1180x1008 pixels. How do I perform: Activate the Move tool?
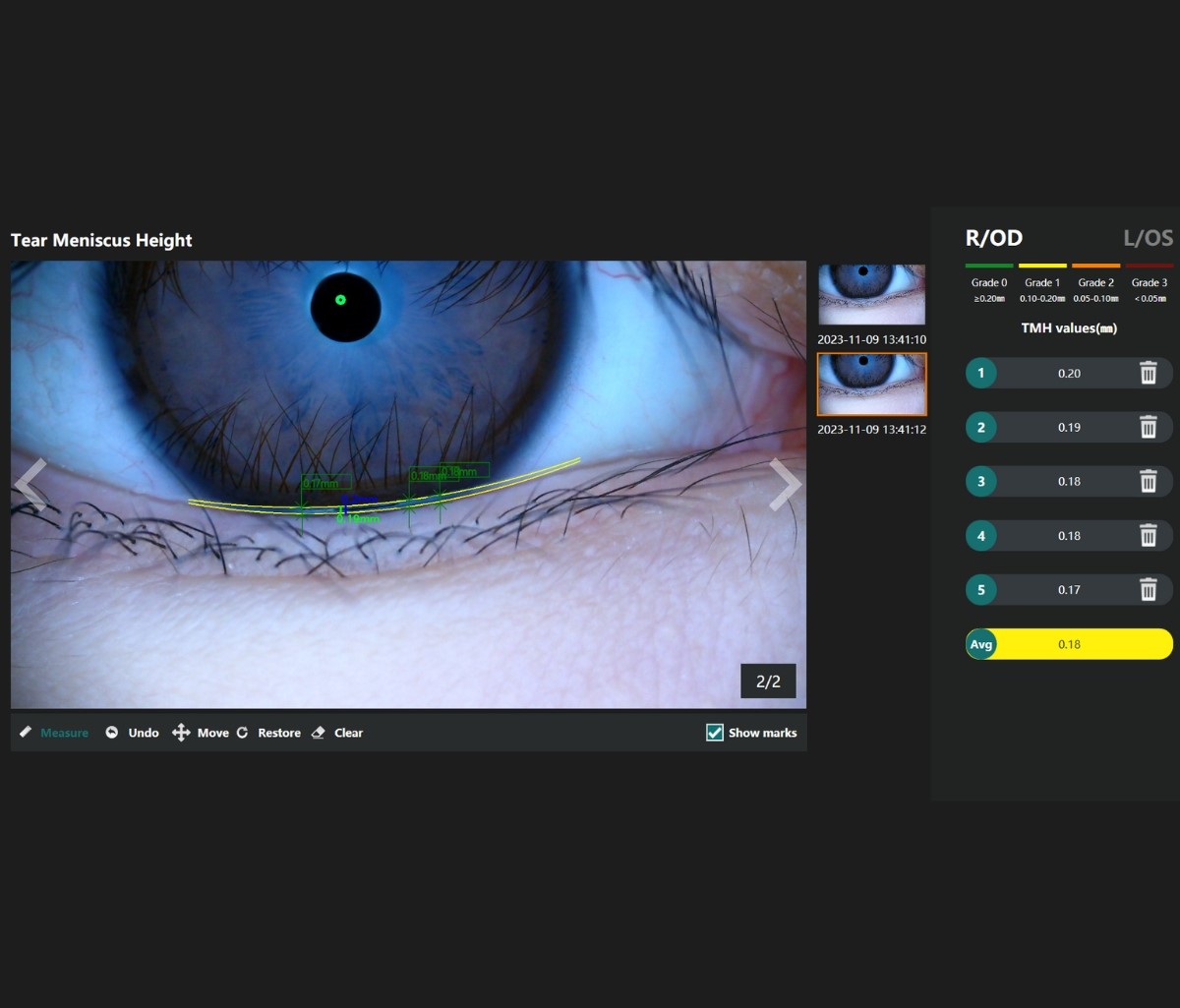pos(201,733)
